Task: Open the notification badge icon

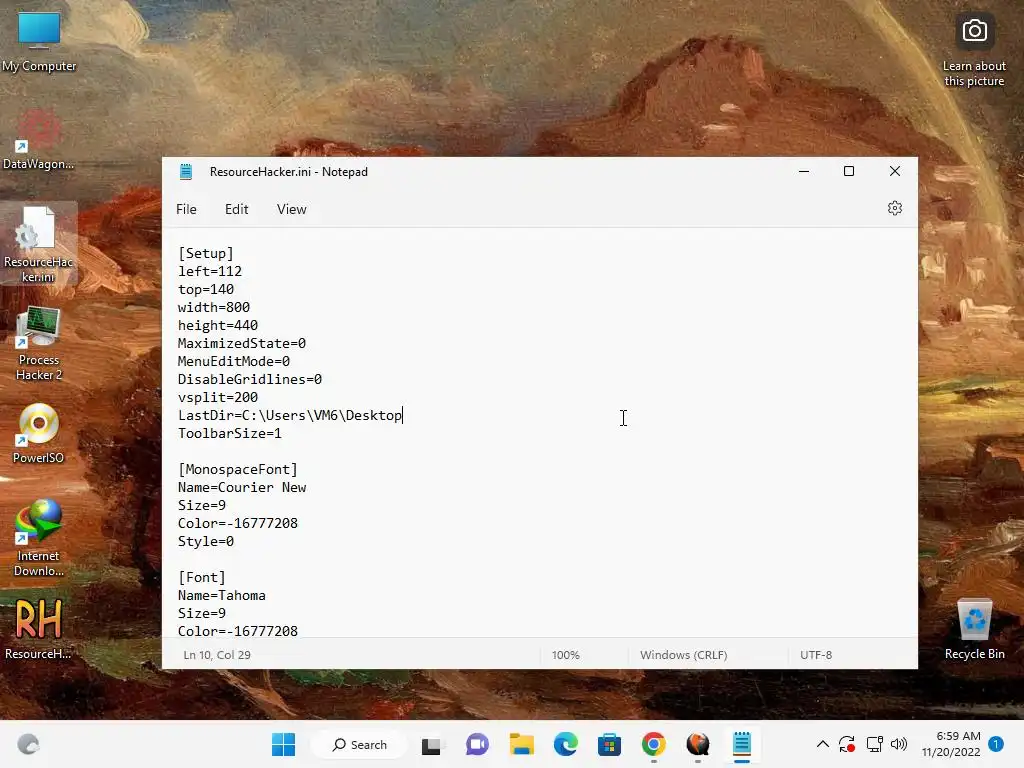Action: [x=996, y=744]
